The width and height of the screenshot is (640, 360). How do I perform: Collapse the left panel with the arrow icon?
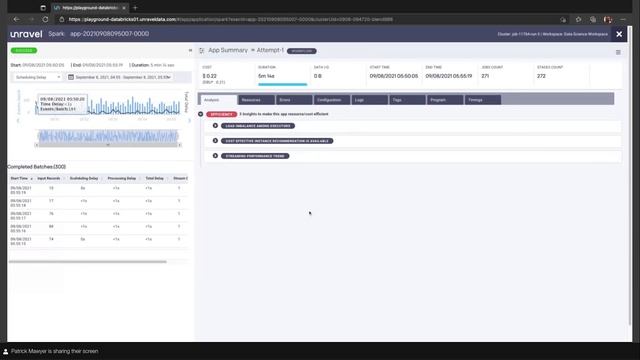(x=190, y=51)
